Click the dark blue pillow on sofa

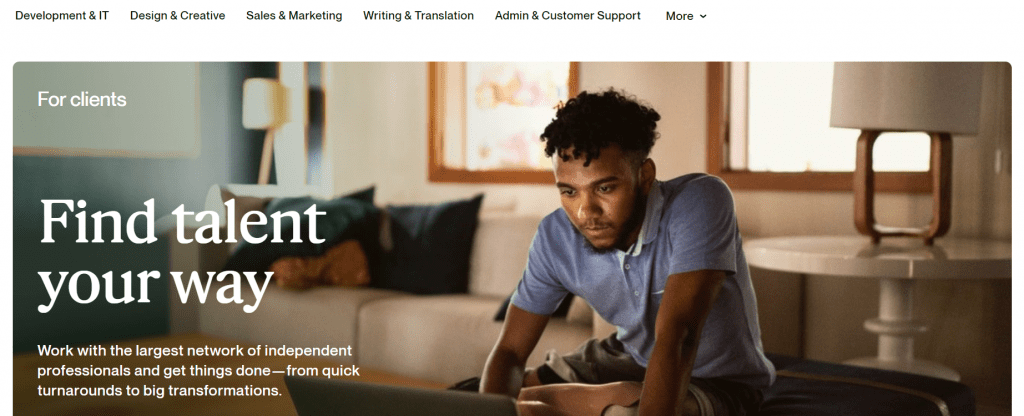429,245
